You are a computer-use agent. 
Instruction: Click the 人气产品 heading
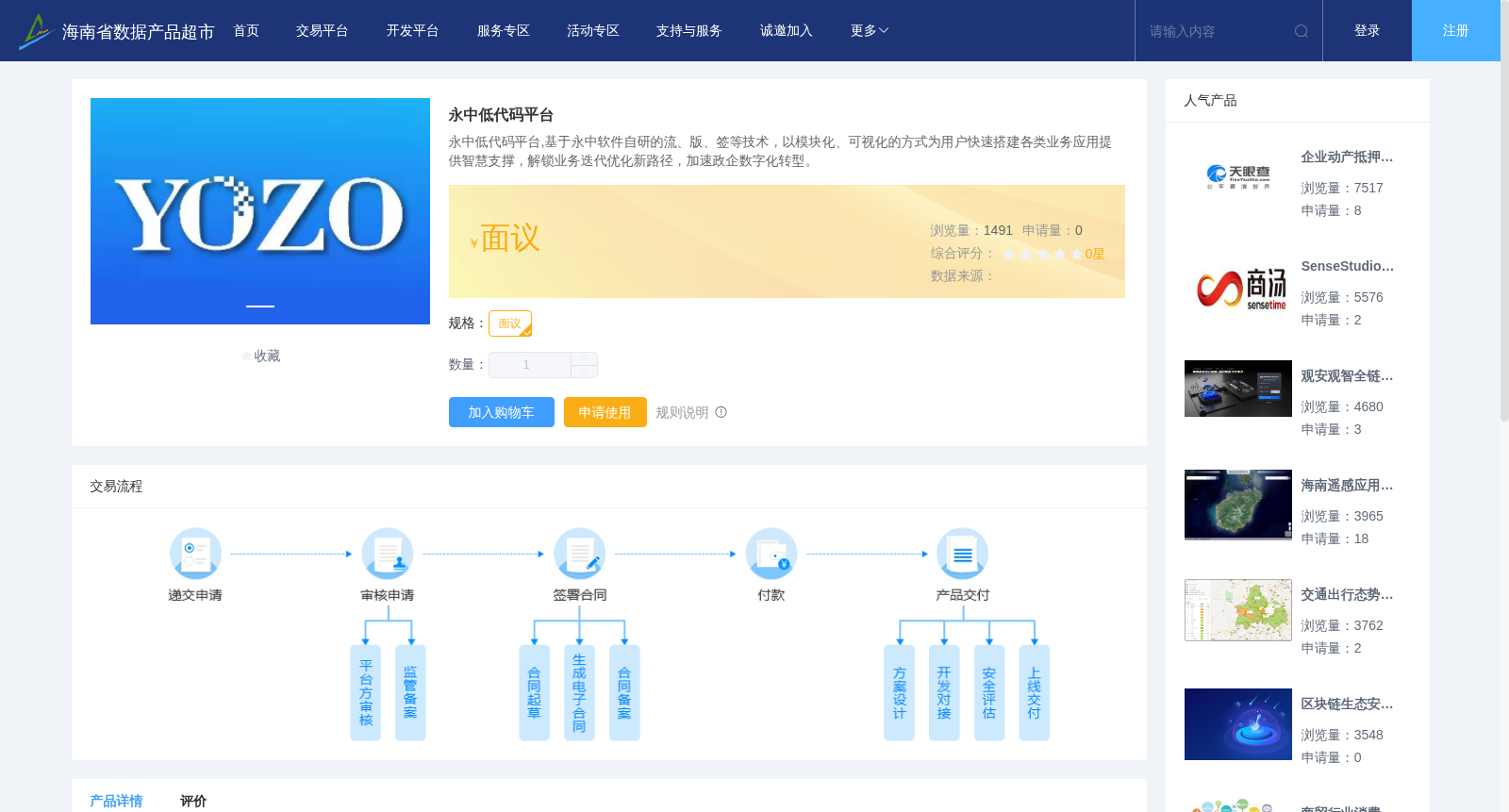(x=1210, y=101)
